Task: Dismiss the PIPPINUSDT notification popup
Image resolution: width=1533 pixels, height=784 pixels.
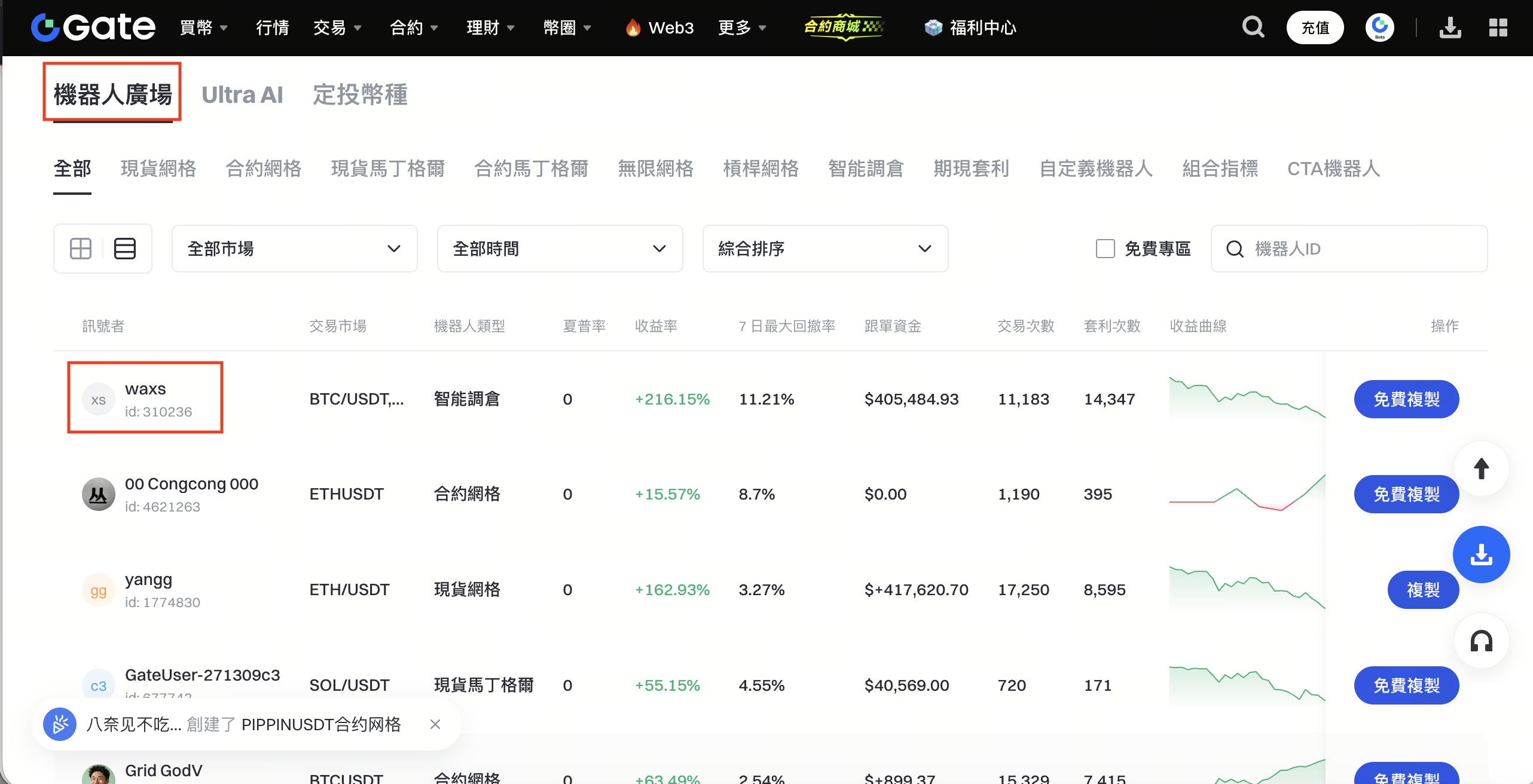Action: pyautogui.click(x=435, y=724)
